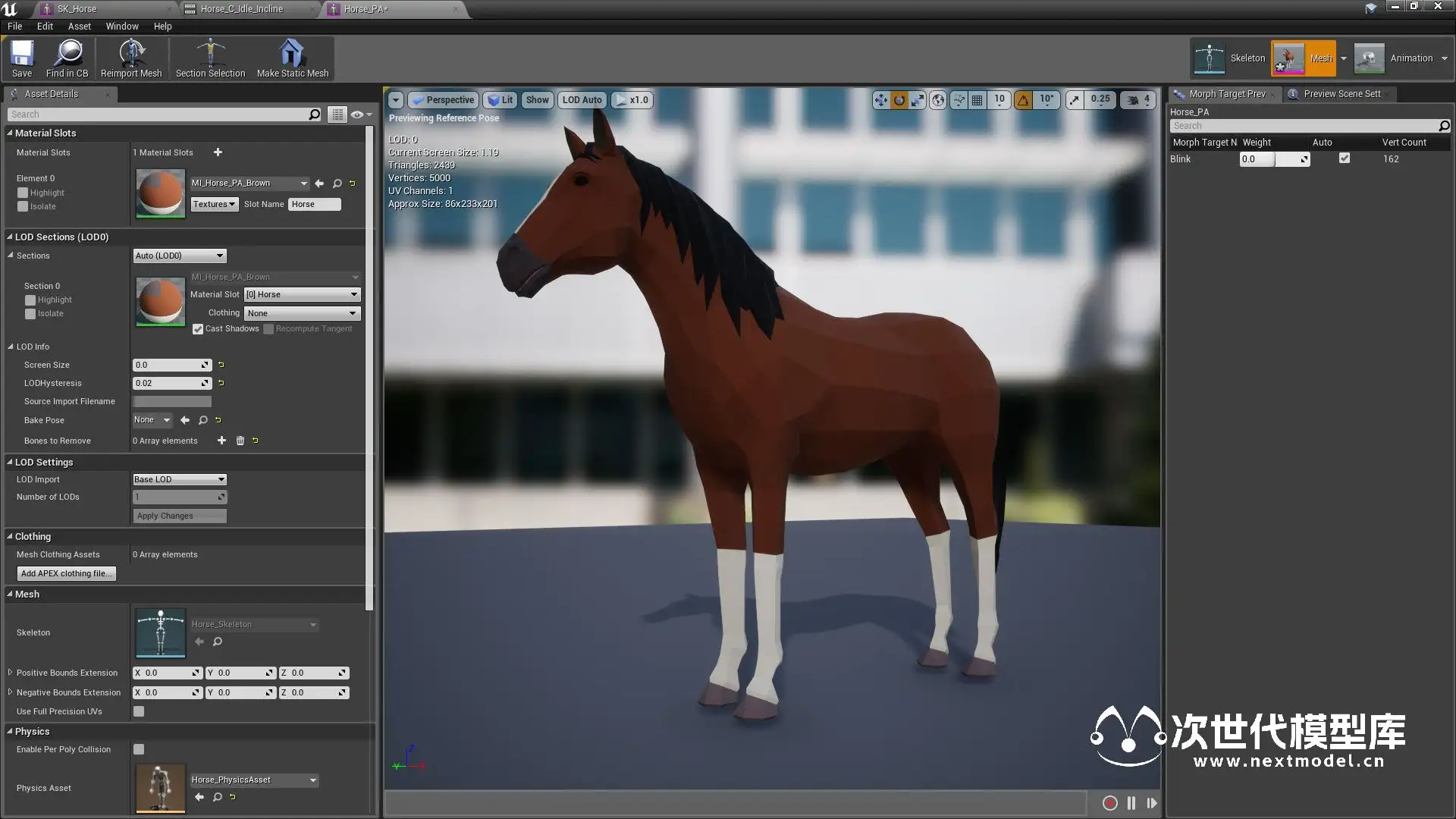Add a new material slot plus icon
The width and height of the screenshot is (1456, 819).
[x=218, y=152]
